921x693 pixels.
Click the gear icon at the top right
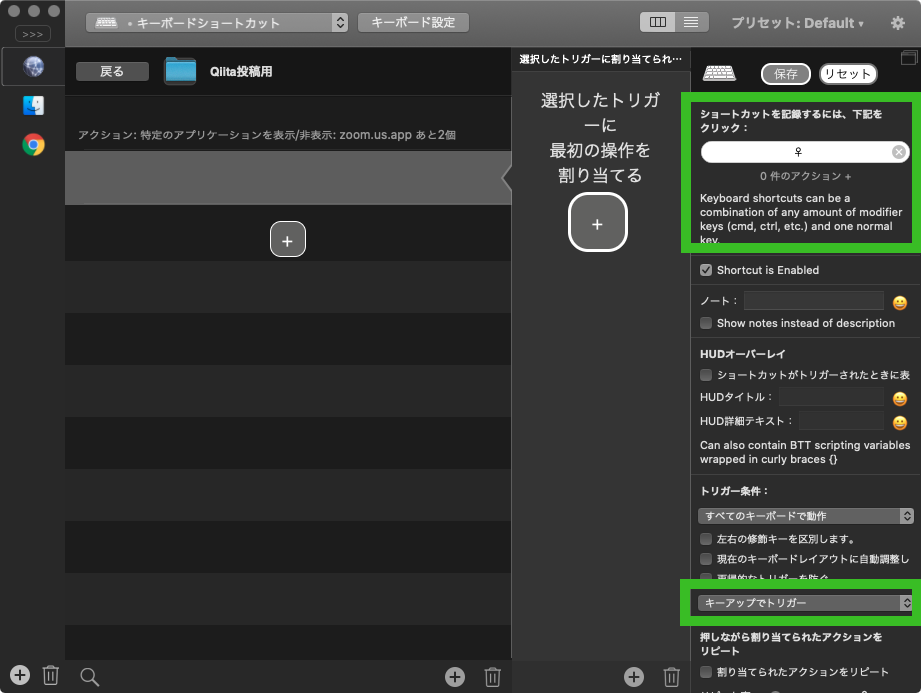click(897, 22)
